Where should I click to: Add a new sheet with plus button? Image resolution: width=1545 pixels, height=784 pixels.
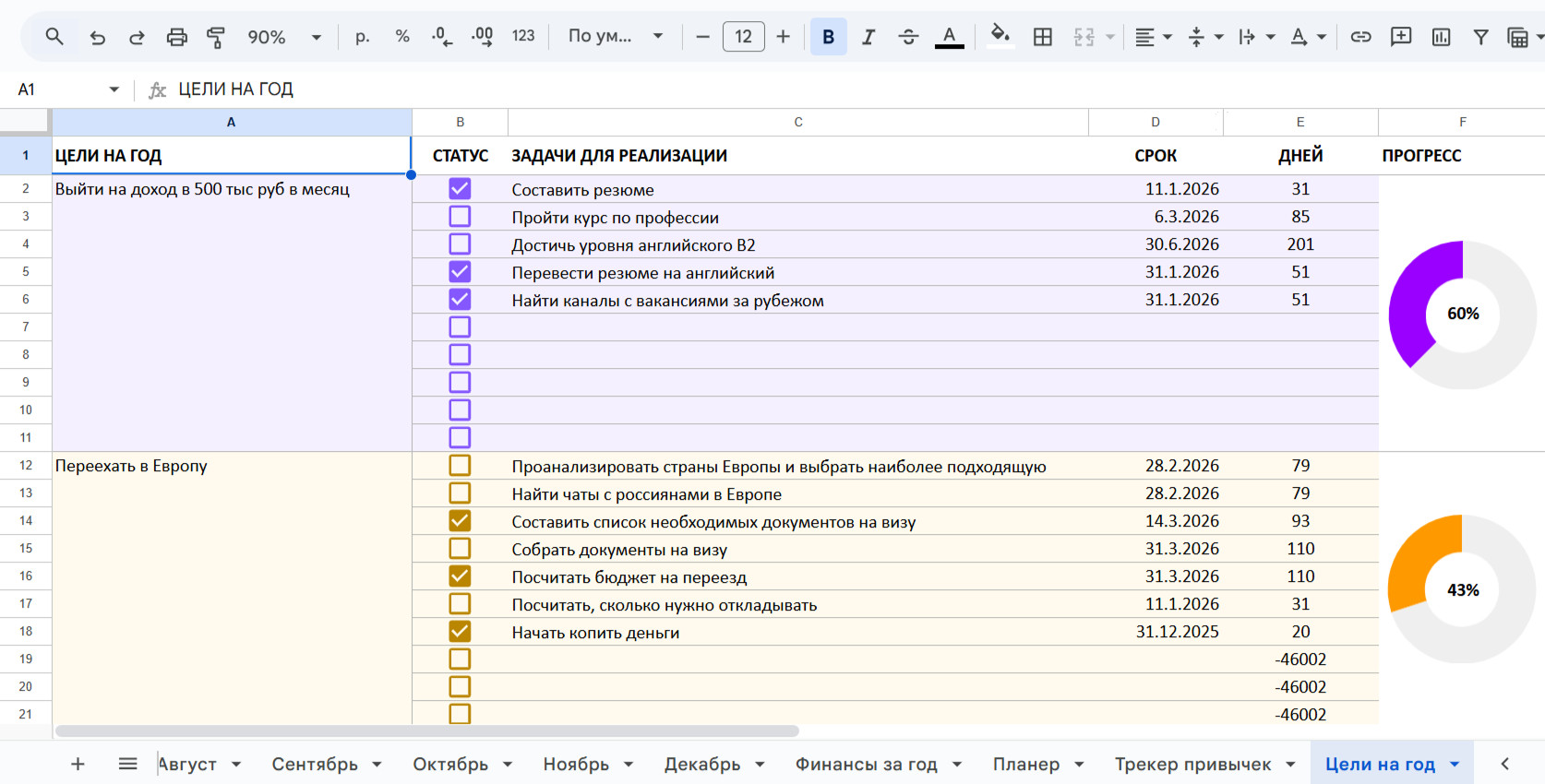78,764
